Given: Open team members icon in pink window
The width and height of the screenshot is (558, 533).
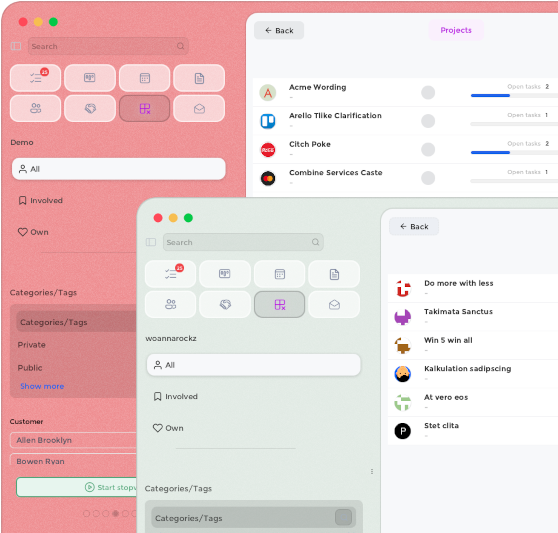Looking at the screenshot, I should pyautogui.click(x=36, y=108).
